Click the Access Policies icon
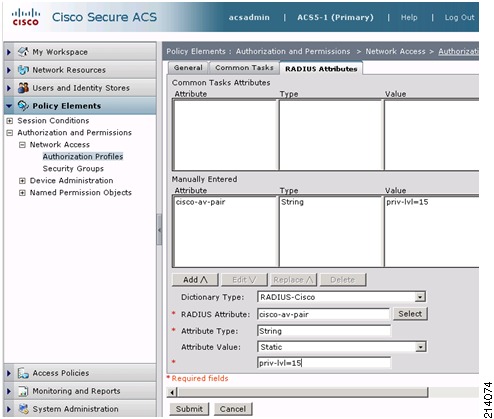 [x=23, y=373]
